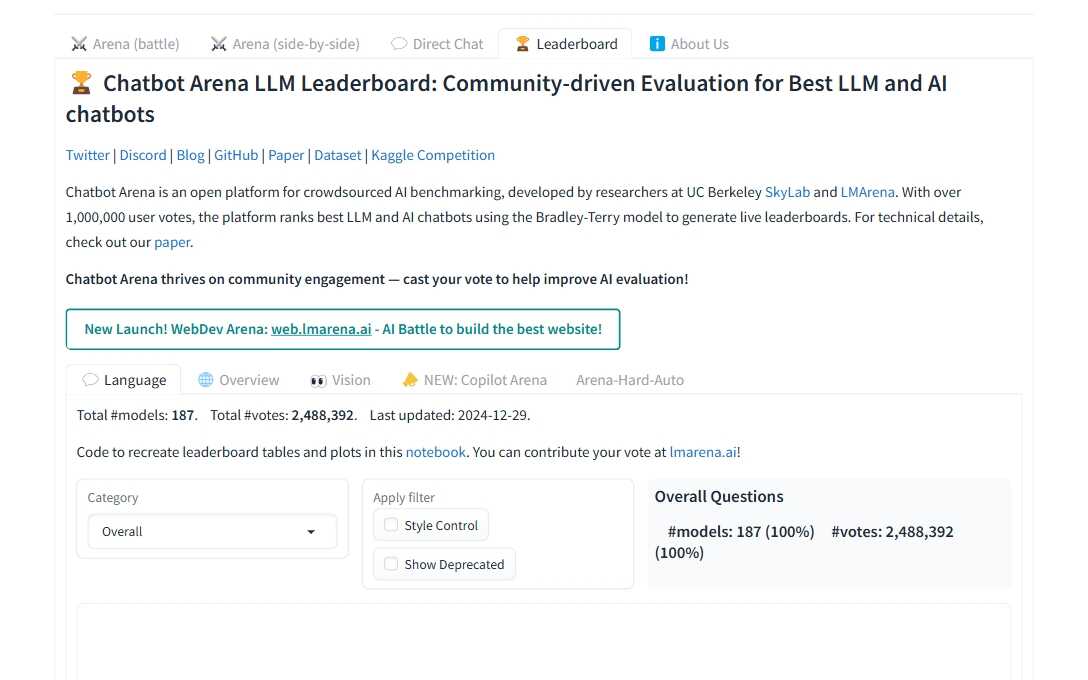Click the Category dropdown arrow

311,532
